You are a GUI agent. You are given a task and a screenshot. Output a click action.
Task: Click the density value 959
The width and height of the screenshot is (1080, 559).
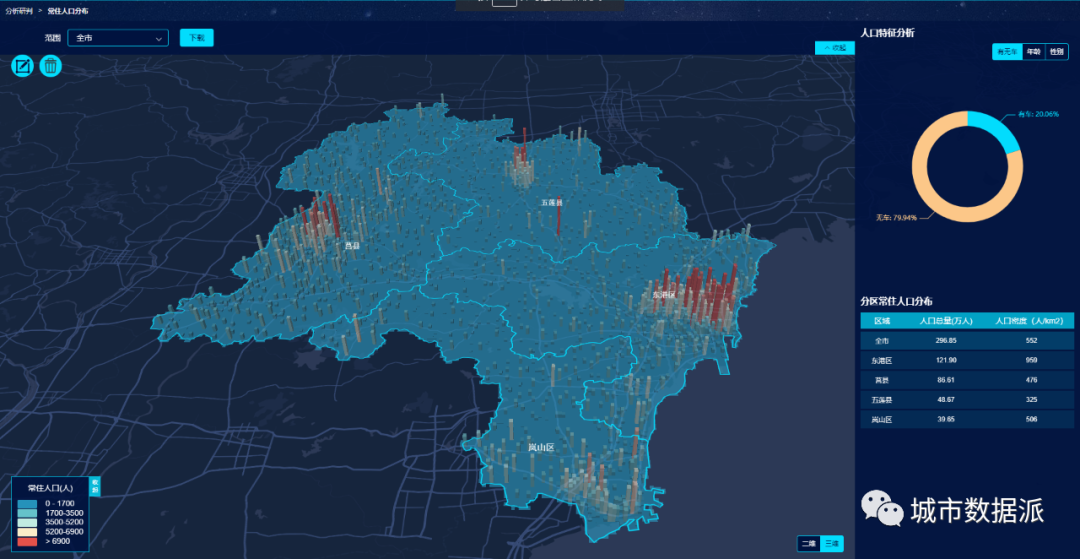(1031, 361)
